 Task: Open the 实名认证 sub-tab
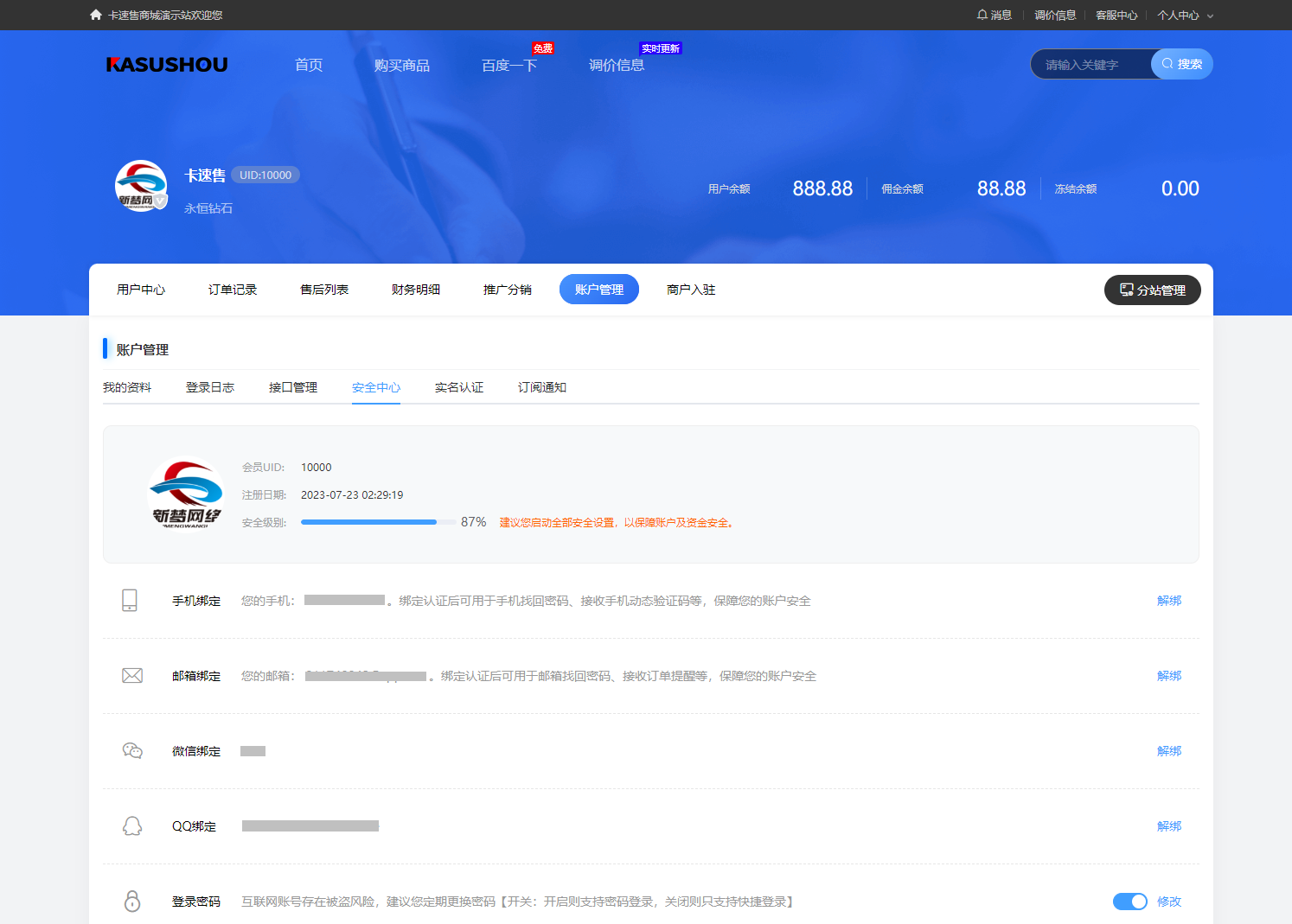(x=459, y=387)
